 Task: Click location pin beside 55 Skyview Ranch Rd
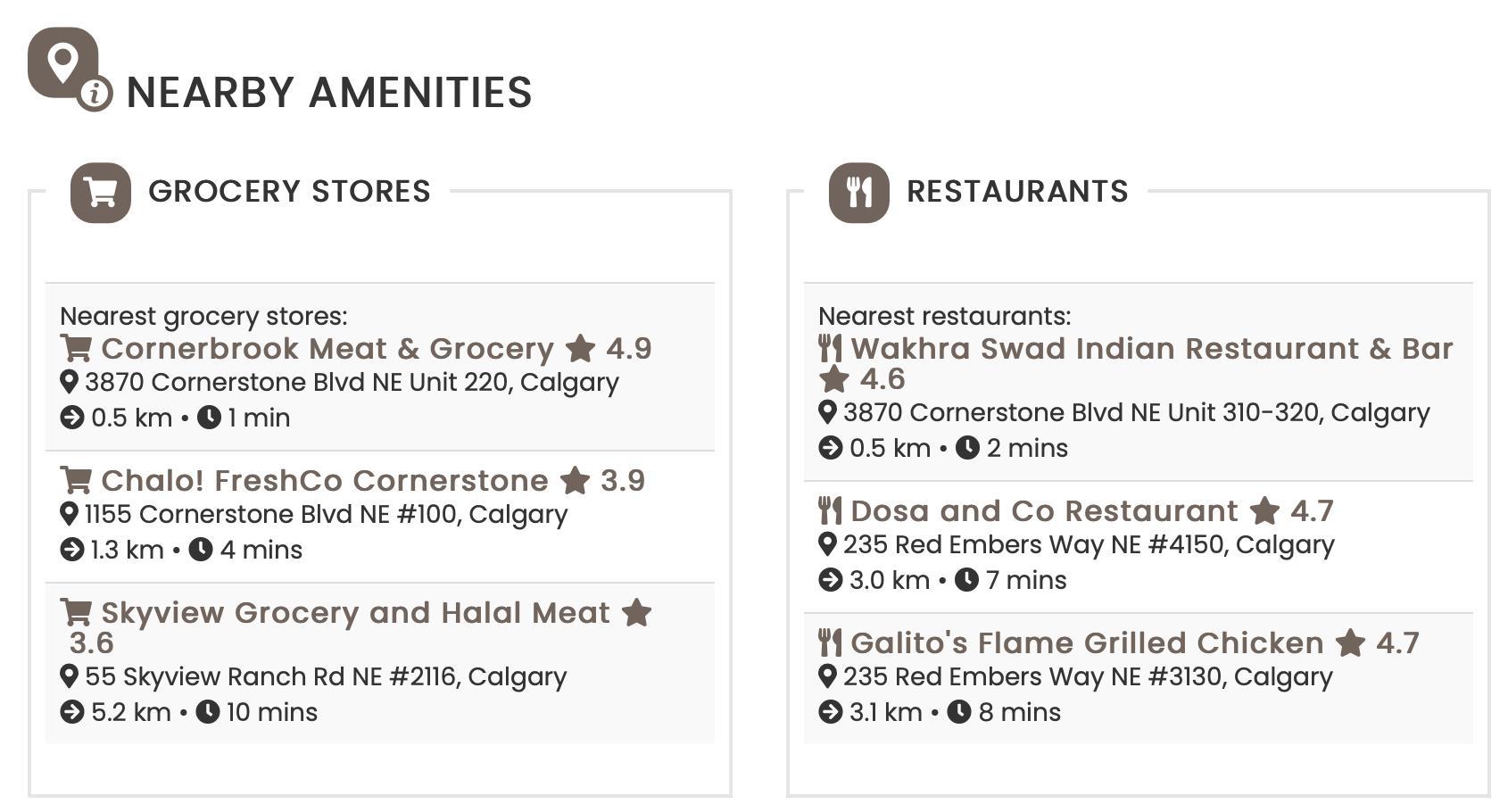point(69,676)
